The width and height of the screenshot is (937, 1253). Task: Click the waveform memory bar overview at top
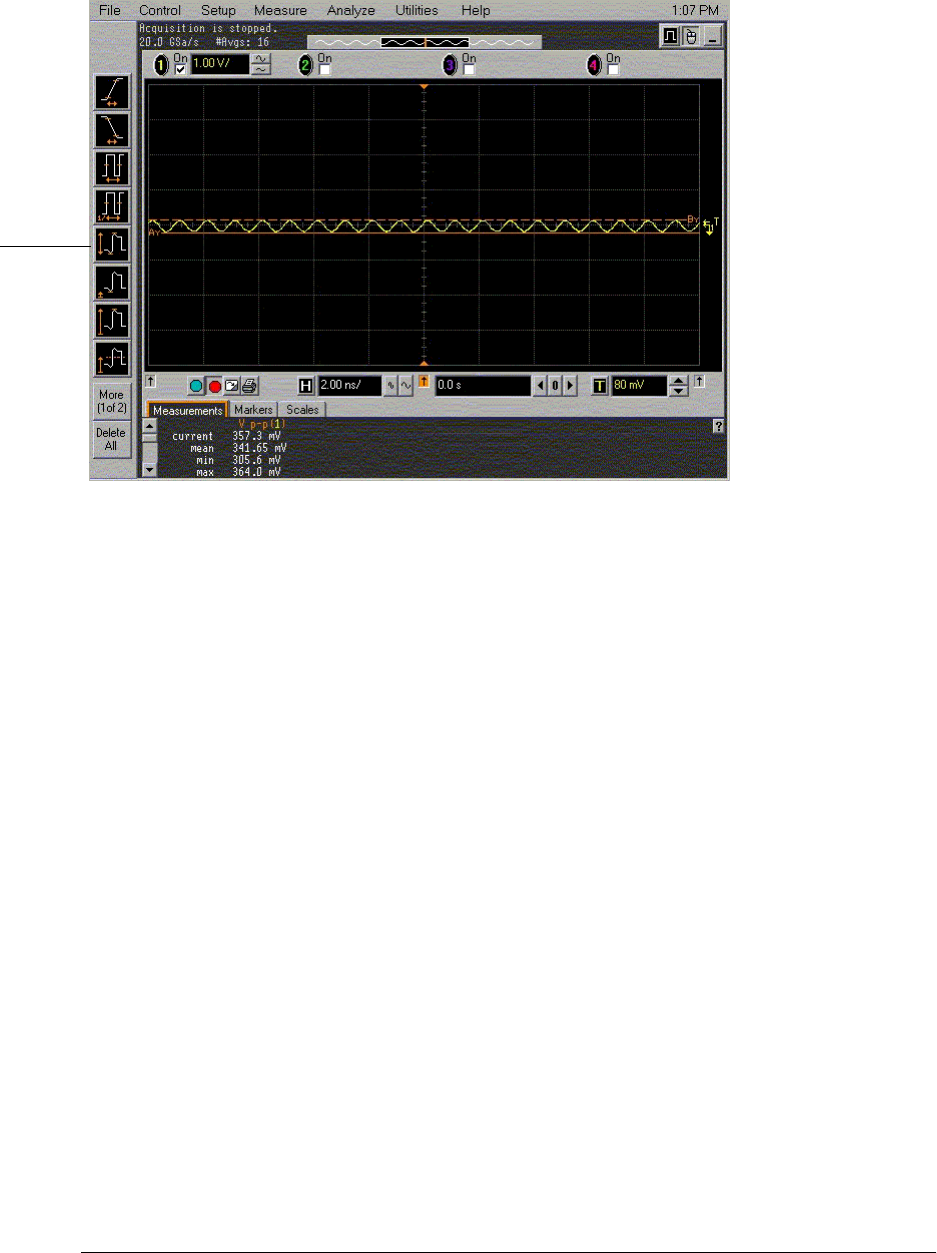pos(424,43)
